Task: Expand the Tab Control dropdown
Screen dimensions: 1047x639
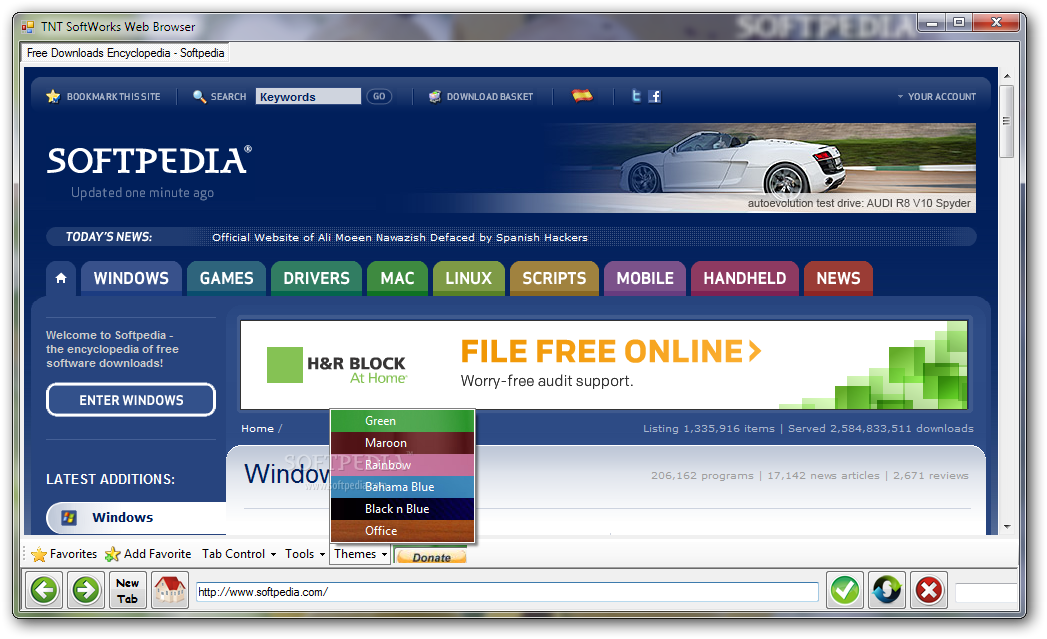Action: 239,554
